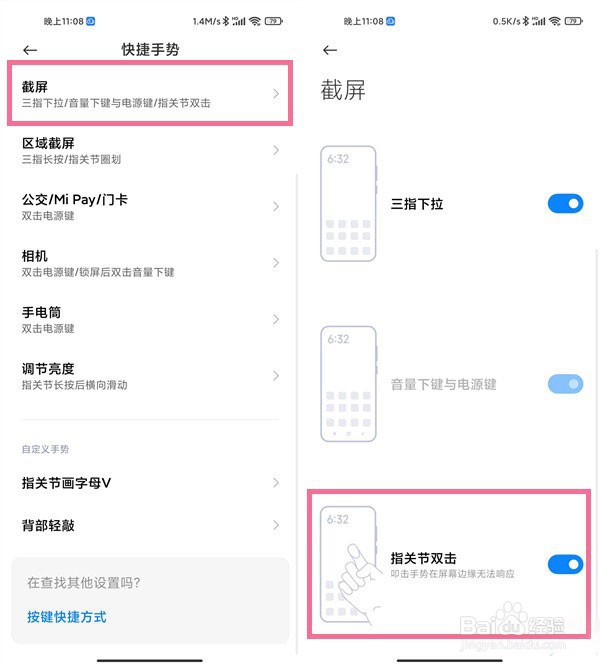Screen dimensions: 600x666
Task: Open 调节亮度 gesture settings
Action: point(150,376)
